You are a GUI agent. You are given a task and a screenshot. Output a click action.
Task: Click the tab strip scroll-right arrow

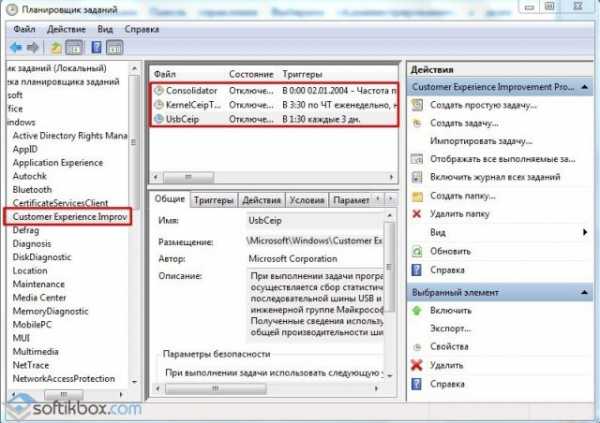coord(390,198)
